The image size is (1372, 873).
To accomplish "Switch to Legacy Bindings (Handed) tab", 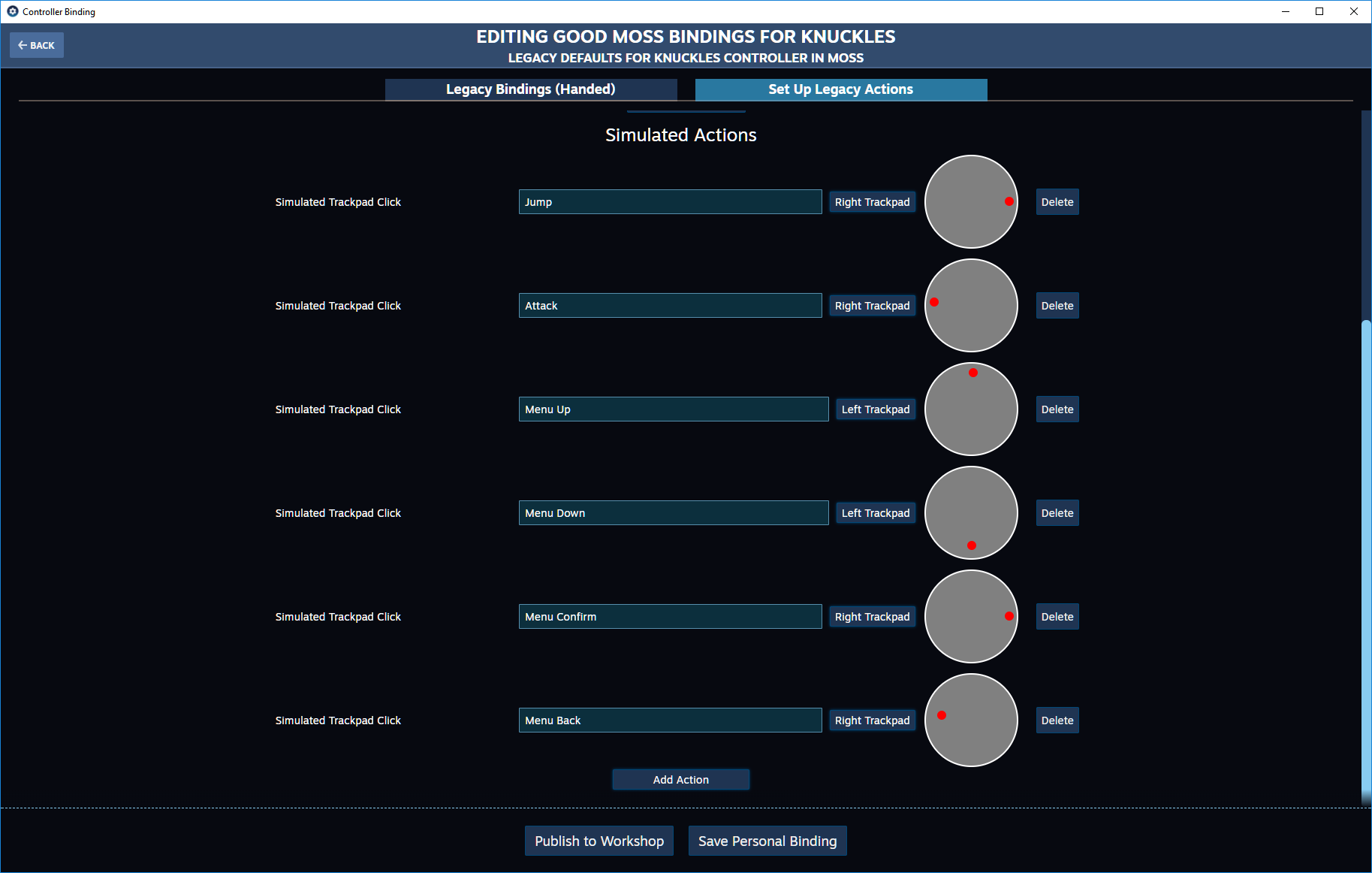I will (x=531, y=89).
